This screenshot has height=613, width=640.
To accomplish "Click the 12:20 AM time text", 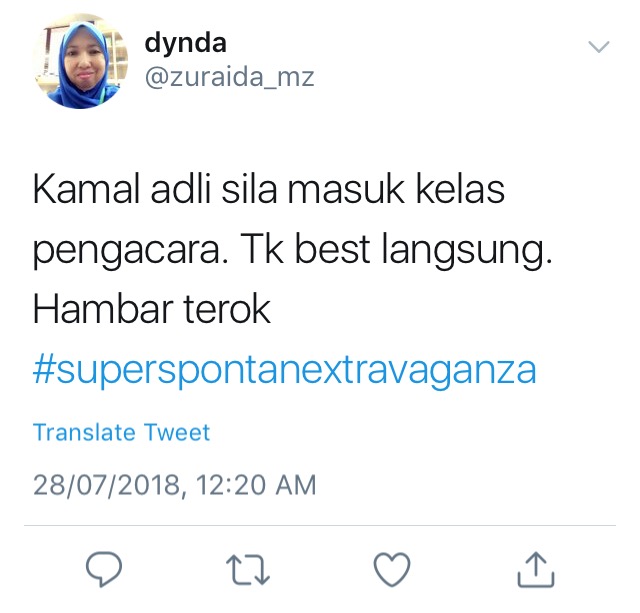I will [256, 485].
